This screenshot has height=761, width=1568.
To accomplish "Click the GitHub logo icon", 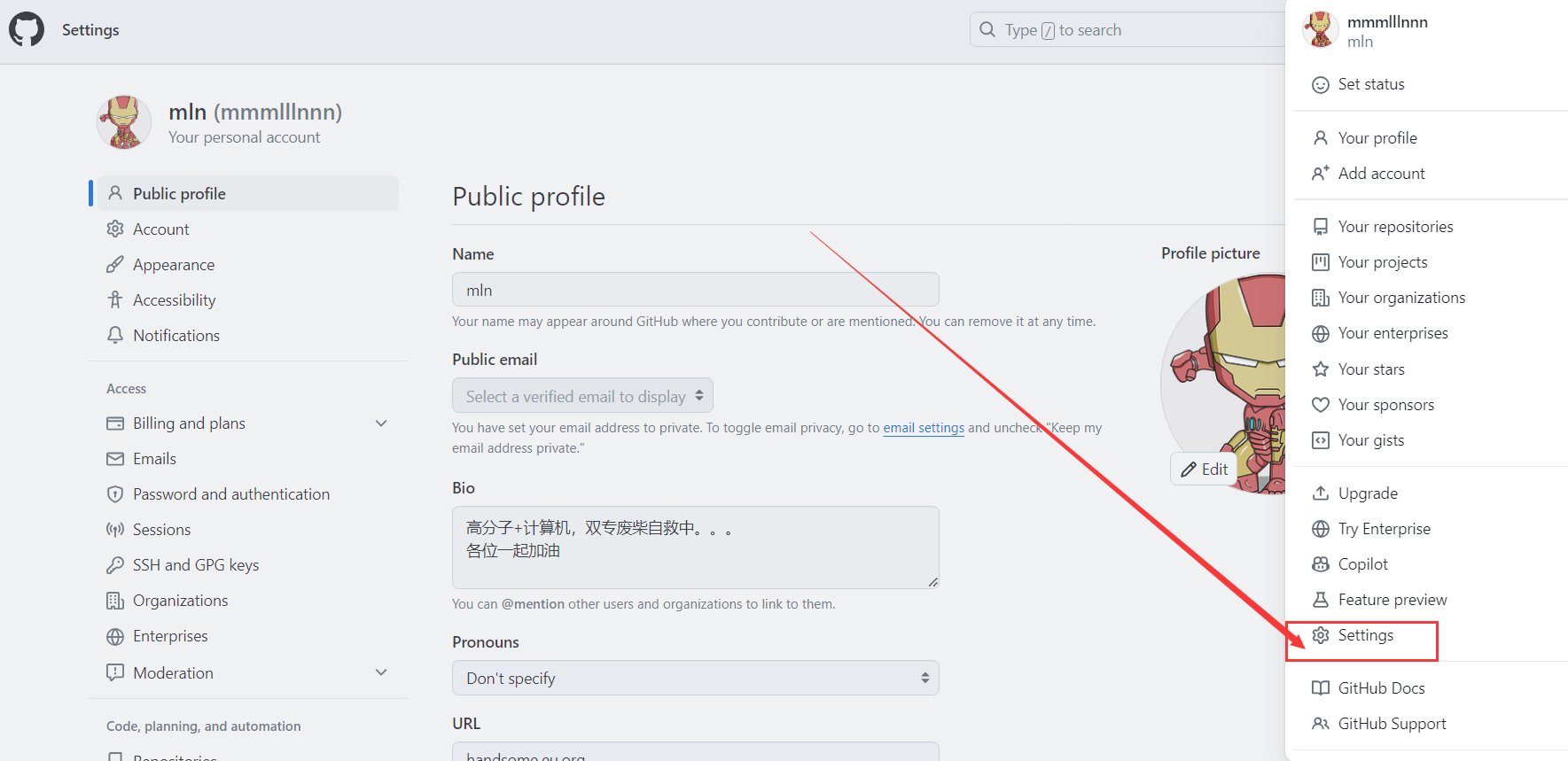I will (27, 30).
